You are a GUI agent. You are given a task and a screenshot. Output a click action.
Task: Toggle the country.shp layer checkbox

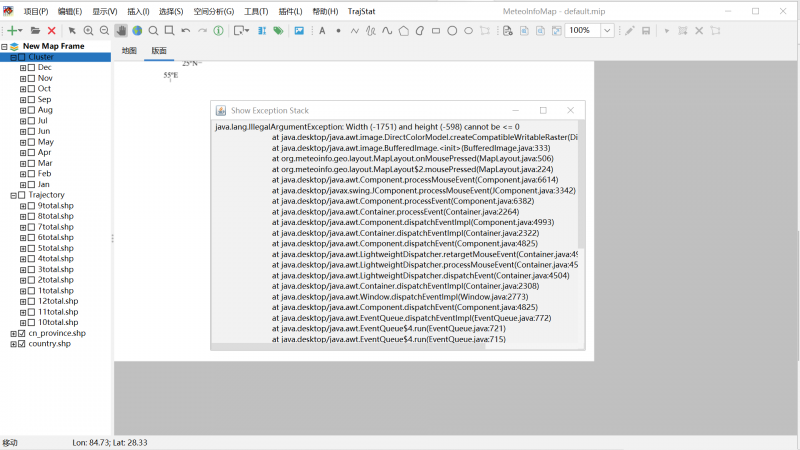[x=22, y=344]
